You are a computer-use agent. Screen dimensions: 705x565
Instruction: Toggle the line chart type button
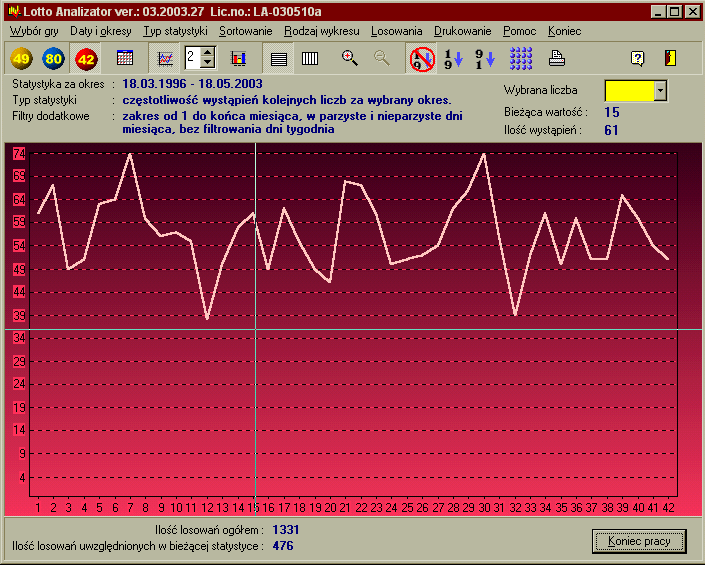click(x=165, y=58)
